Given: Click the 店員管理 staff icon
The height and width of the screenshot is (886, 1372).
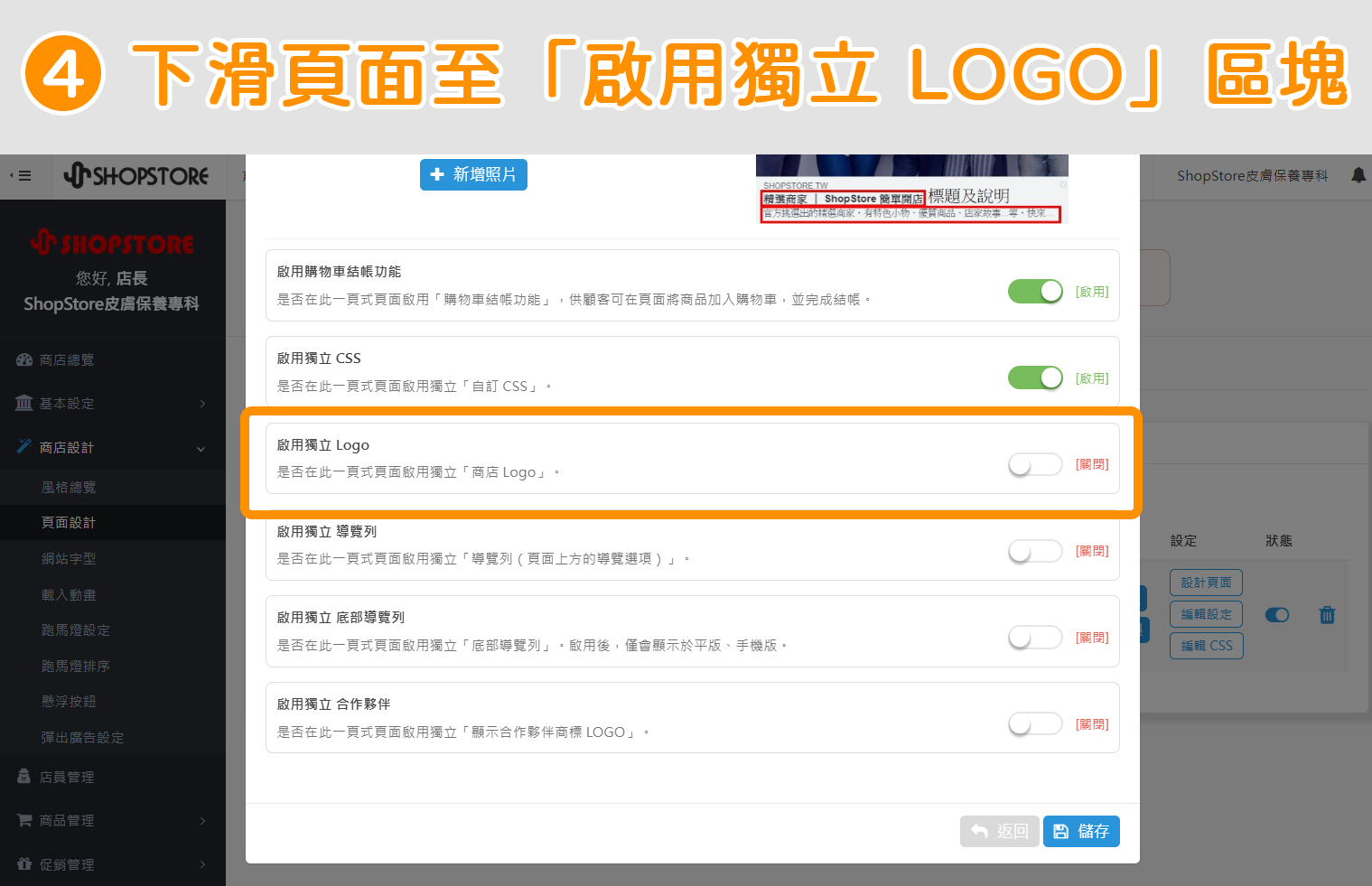Looking at the screenshot, I should point(24,777).
